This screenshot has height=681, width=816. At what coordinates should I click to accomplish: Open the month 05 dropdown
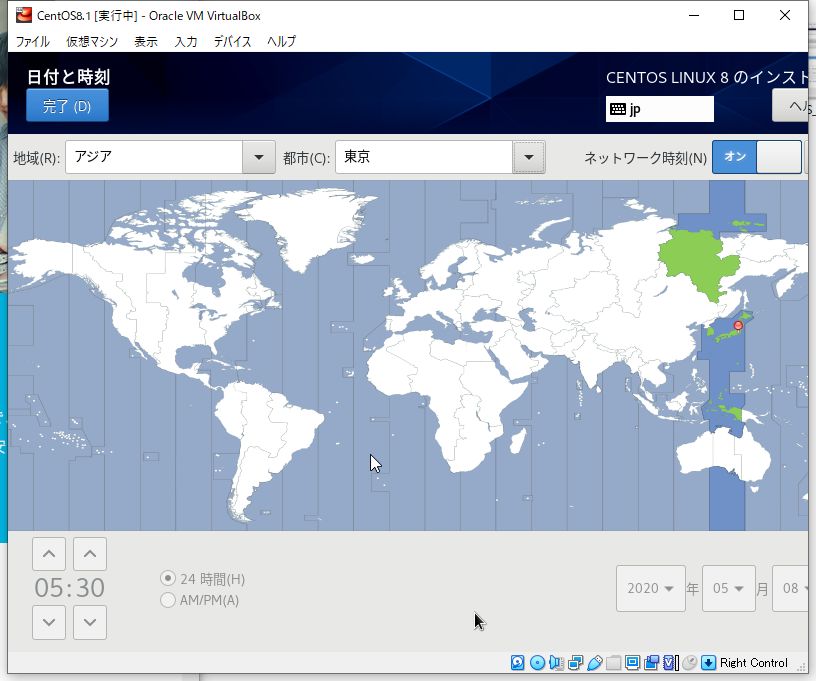coord(729,588)
